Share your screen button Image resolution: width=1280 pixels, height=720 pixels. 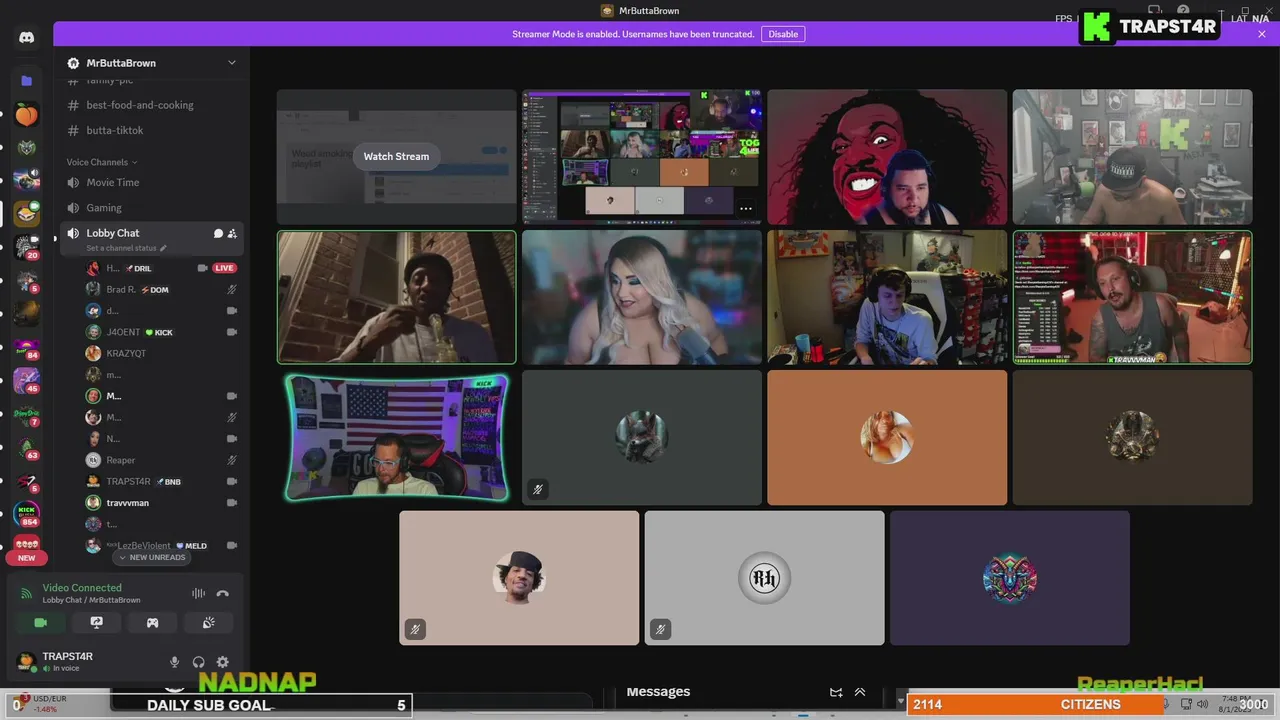(x=97, y=622)
